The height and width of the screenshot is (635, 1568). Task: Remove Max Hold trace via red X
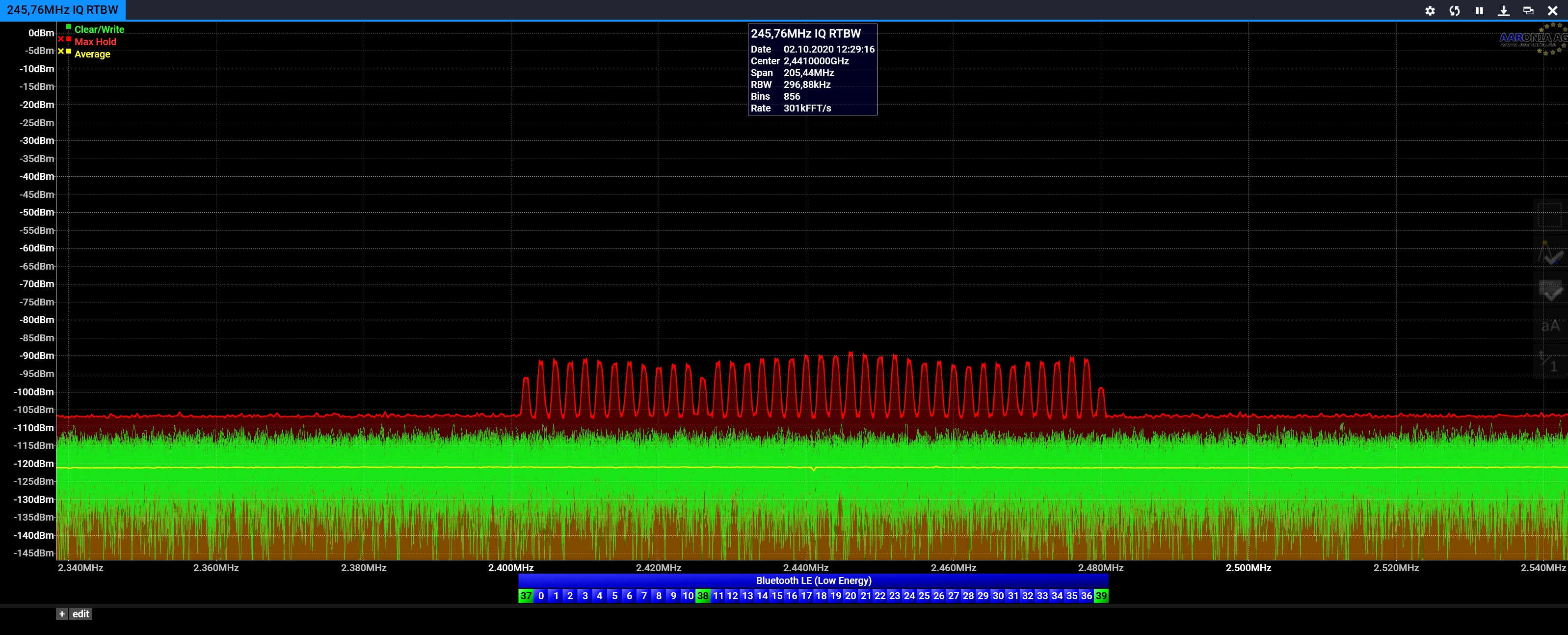(61, 39)
